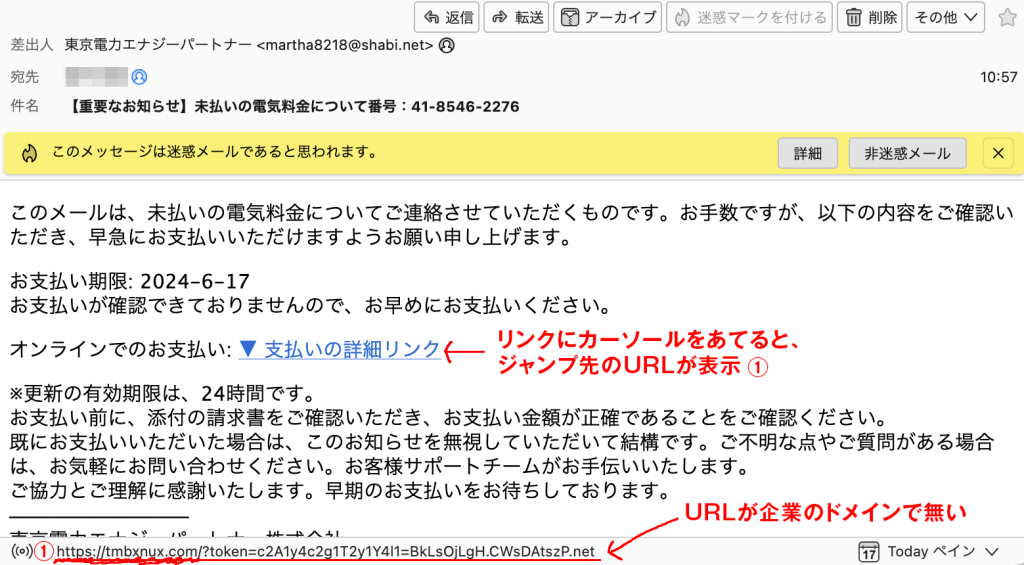Archive the message with アーカイブ button
Image resolution: width=1024 pixels, height=565 pixels.
click(x=608, y=17)
